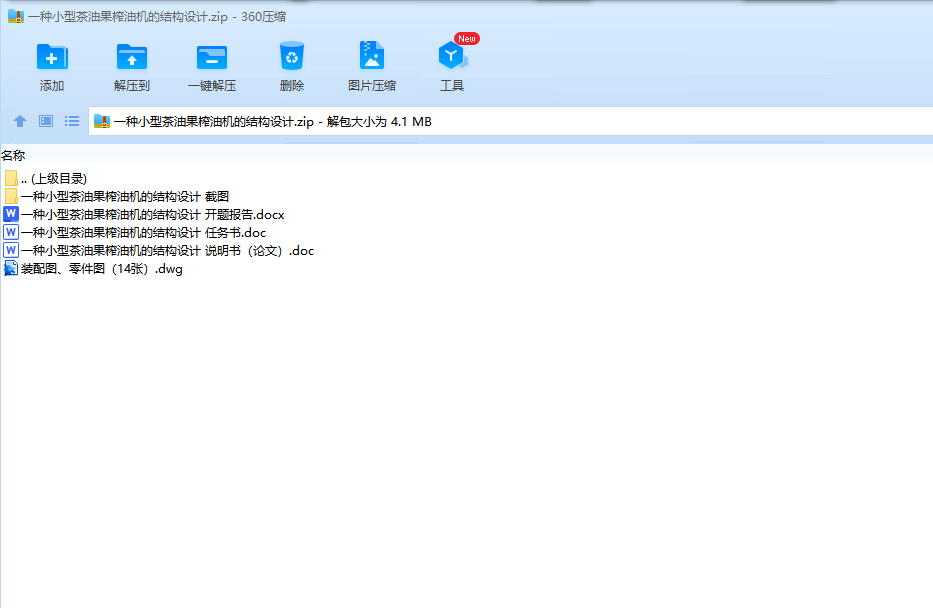Image resolution: width=933 pixels, height=608 pixels.
Task: Click the 解压到 (Extract to) icon
Action: click(132, 57)
